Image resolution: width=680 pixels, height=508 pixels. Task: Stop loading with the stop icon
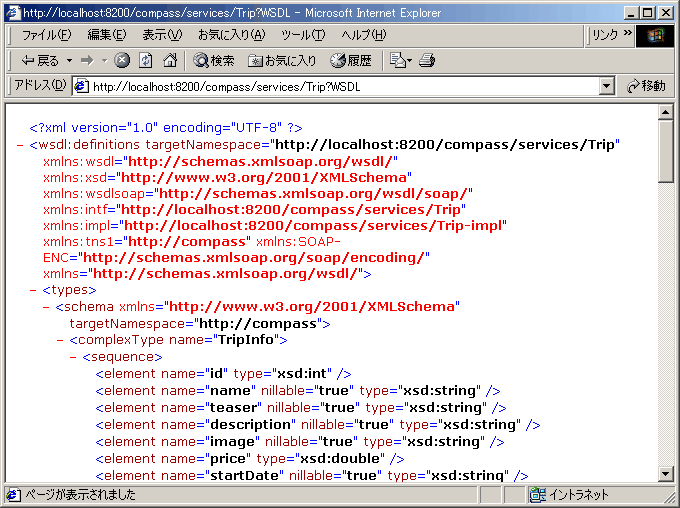122,60
